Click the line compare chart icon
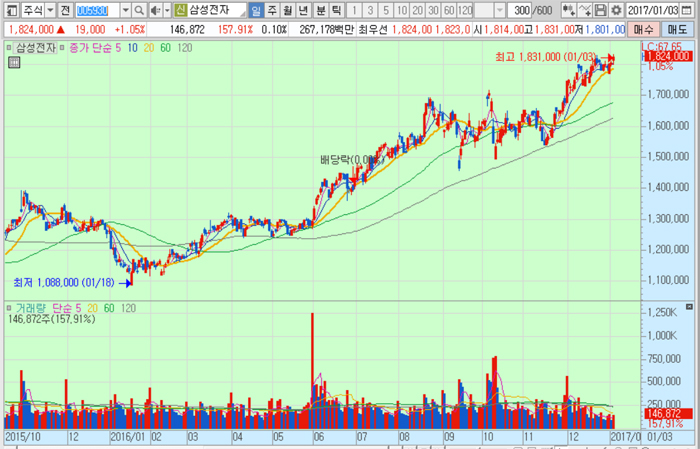This screenshot has height=449, width=700. click(584, 10)
